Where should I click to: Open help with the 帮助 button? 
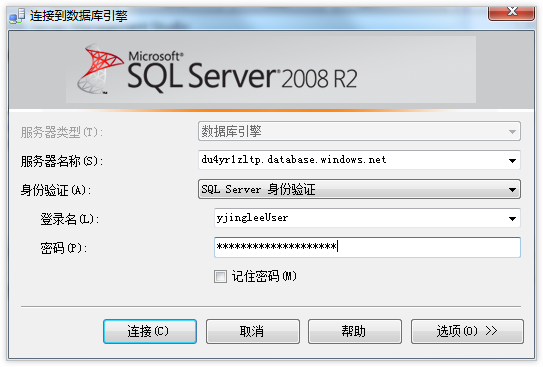click(355, 331)
